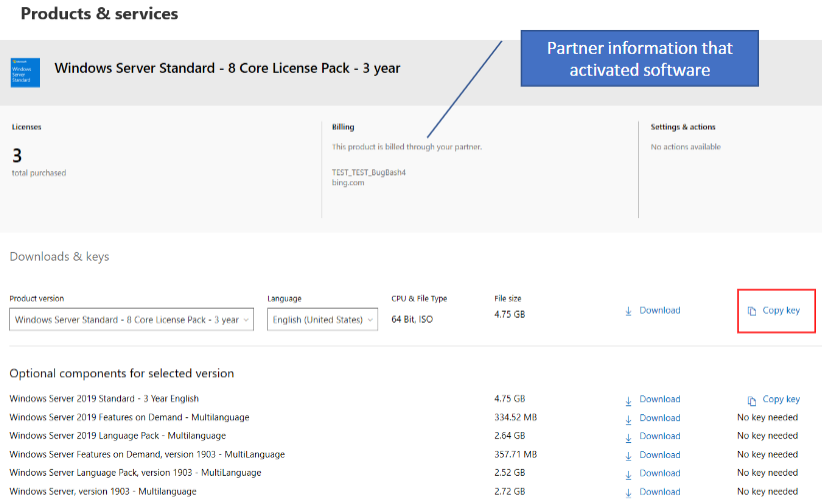This screenshot has height=504, width=822.
Task: Click download arrow icon for 334.52 MB file
Action: [628, 418]
